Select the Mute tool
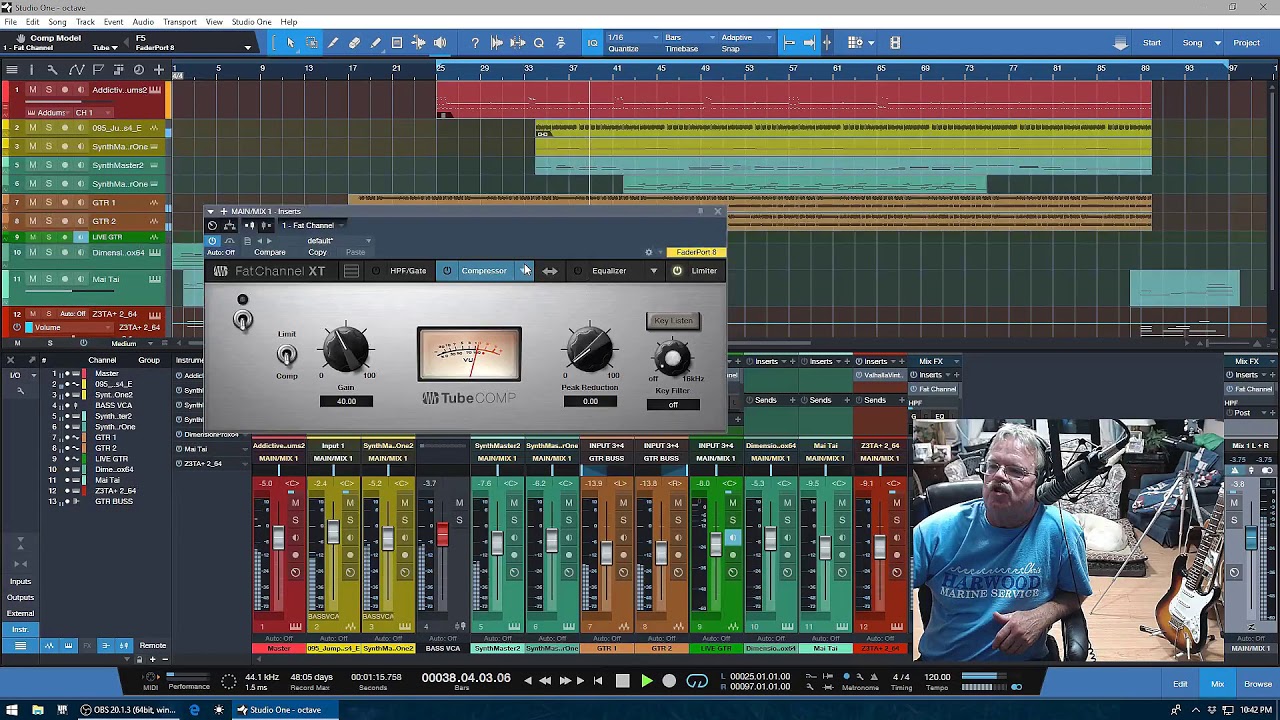Viewport: 1280px width, 720px height. pos(397,42)
